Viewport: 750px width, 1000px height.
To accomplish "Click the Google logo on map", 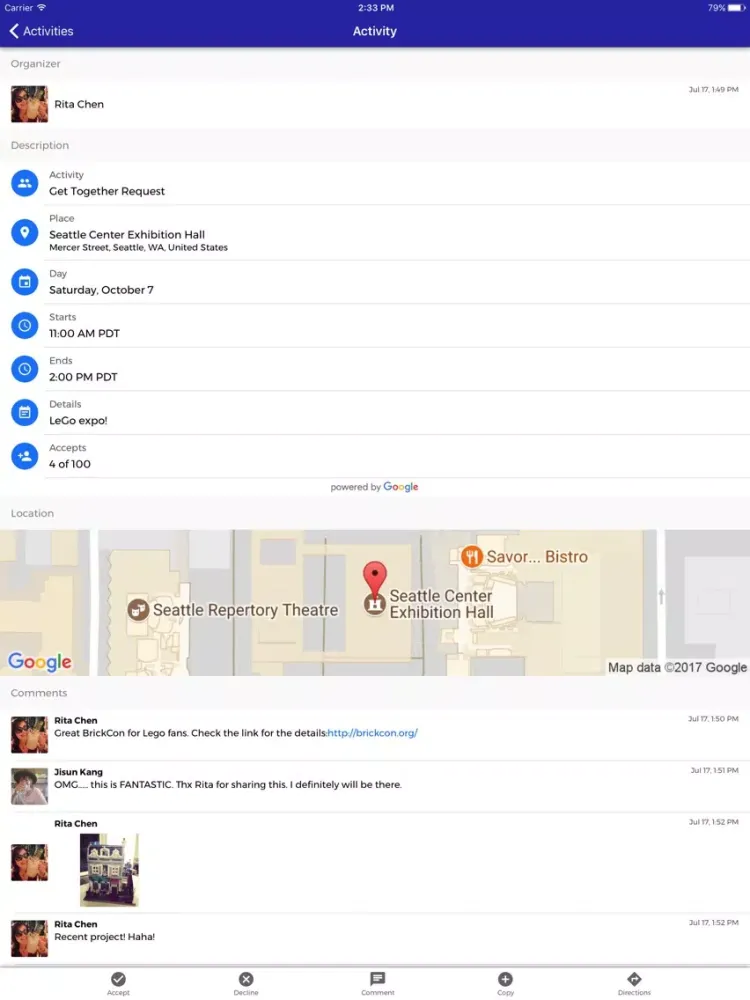I will click(x=40, y=662).
